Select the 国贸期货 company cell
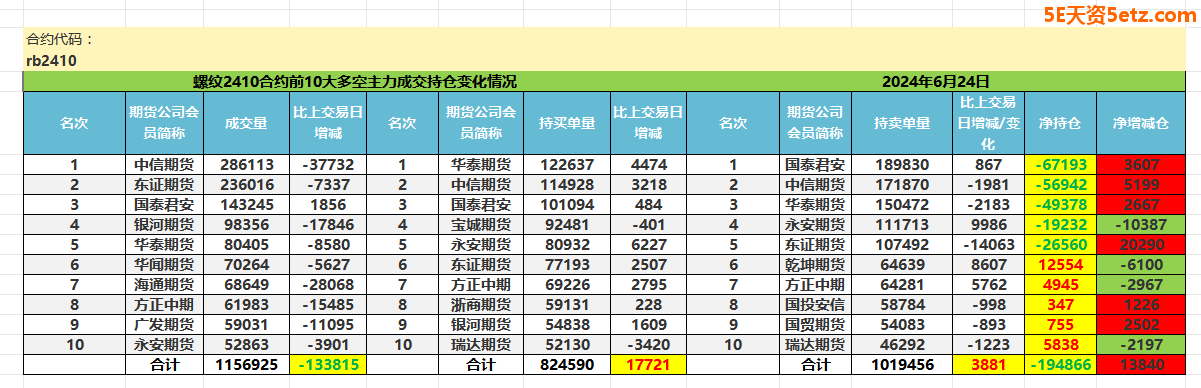This screenshot has height=388, width=1201. point(815,324)
